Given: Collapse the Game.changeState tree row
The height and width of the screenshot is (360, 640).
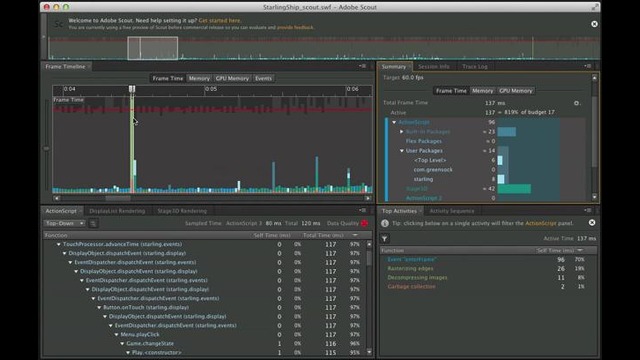Looking at the screenshot, I should (122, 343).
